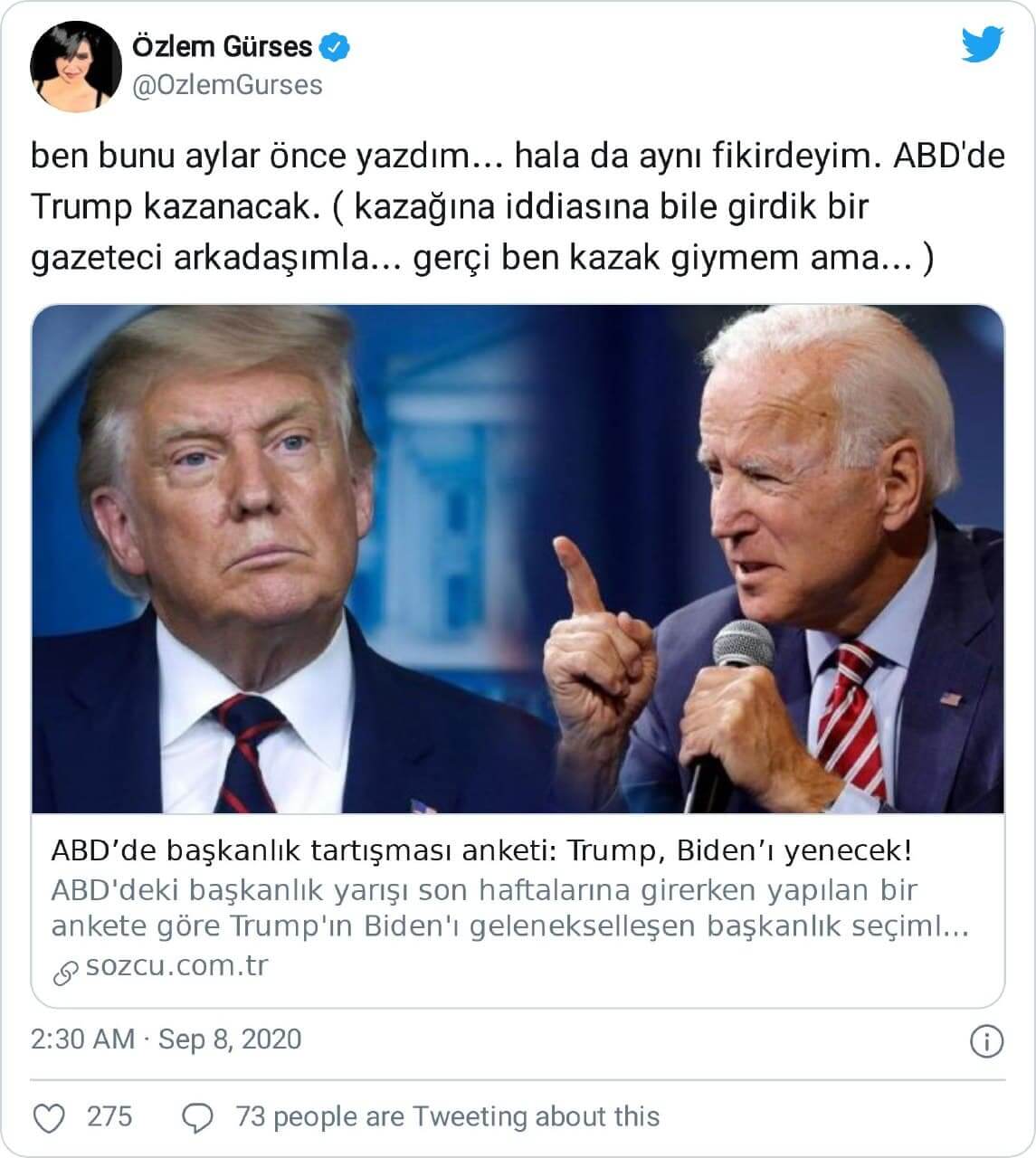Click the blue verified badge

(x=337, y=46)
